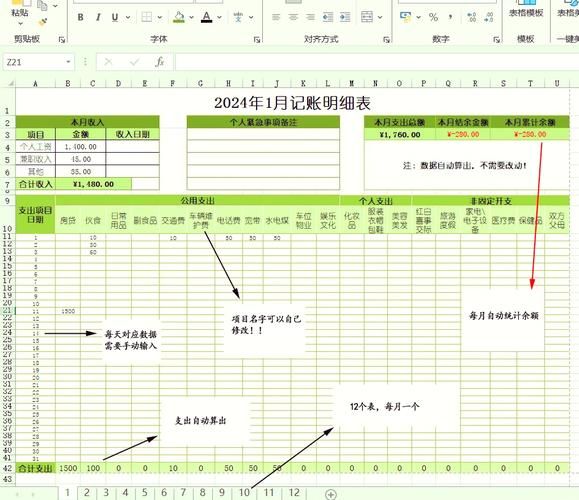
Task: Align text to the right
Action: click(x=310, y=17)
